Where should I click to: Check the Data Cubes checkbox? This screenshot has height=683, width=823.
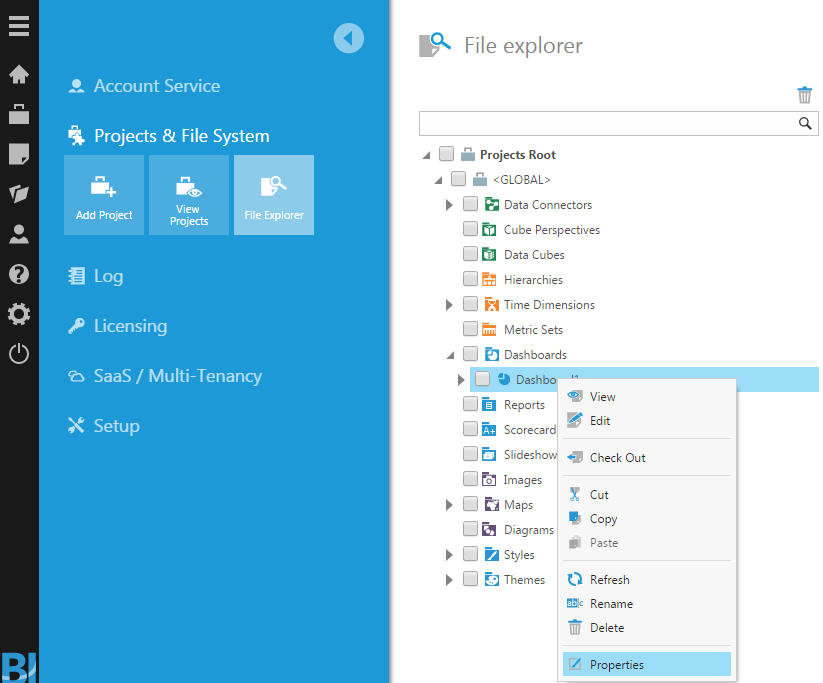tap(470, 254)
